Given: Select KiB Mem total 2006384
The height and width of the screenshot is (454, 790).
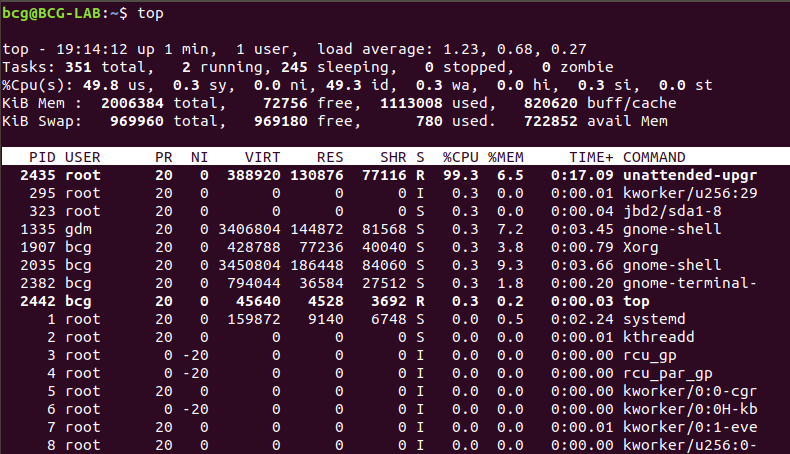Looking at the screenshot, I should (133, 103).
